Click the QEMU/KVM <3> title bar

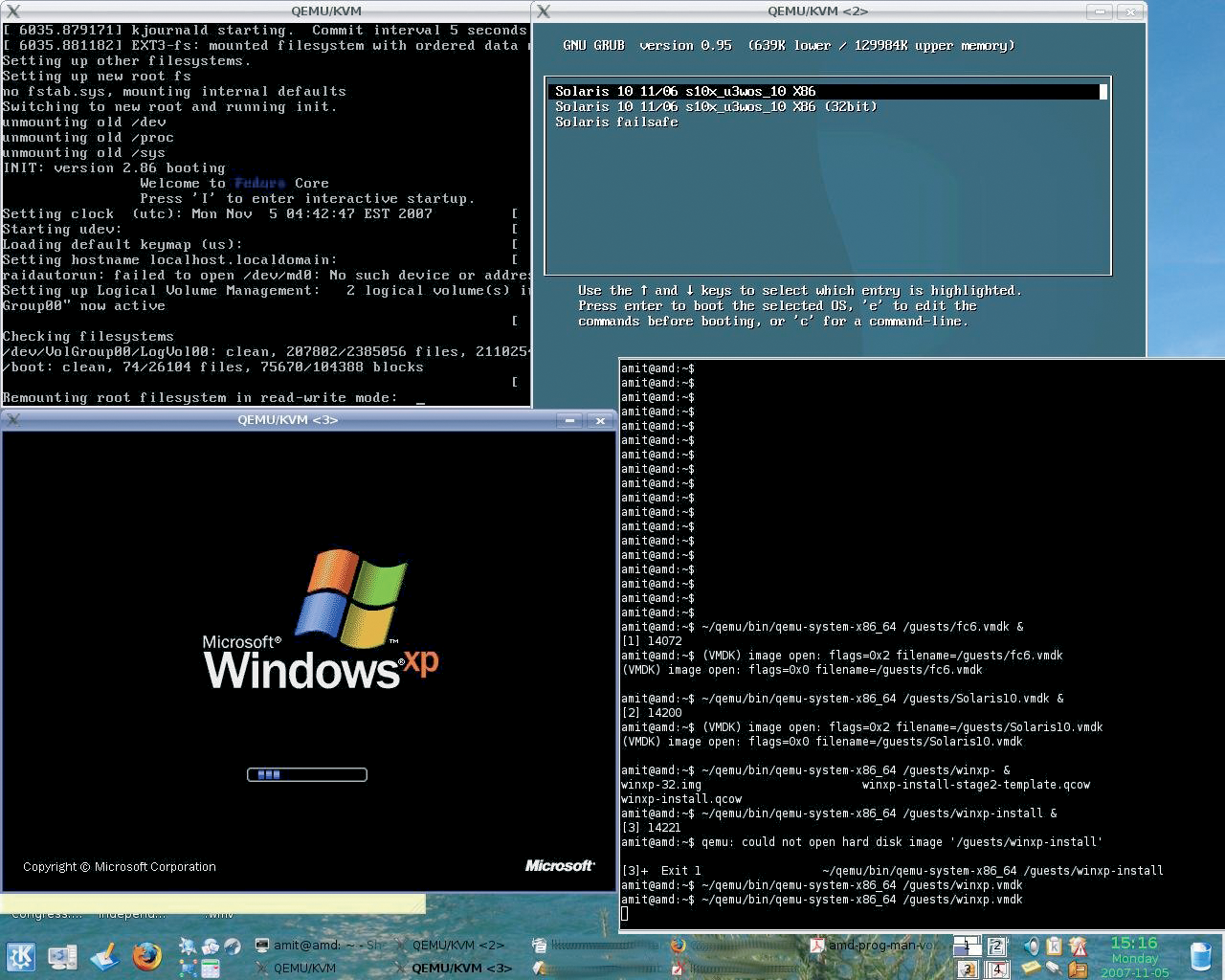pos(287,420)
